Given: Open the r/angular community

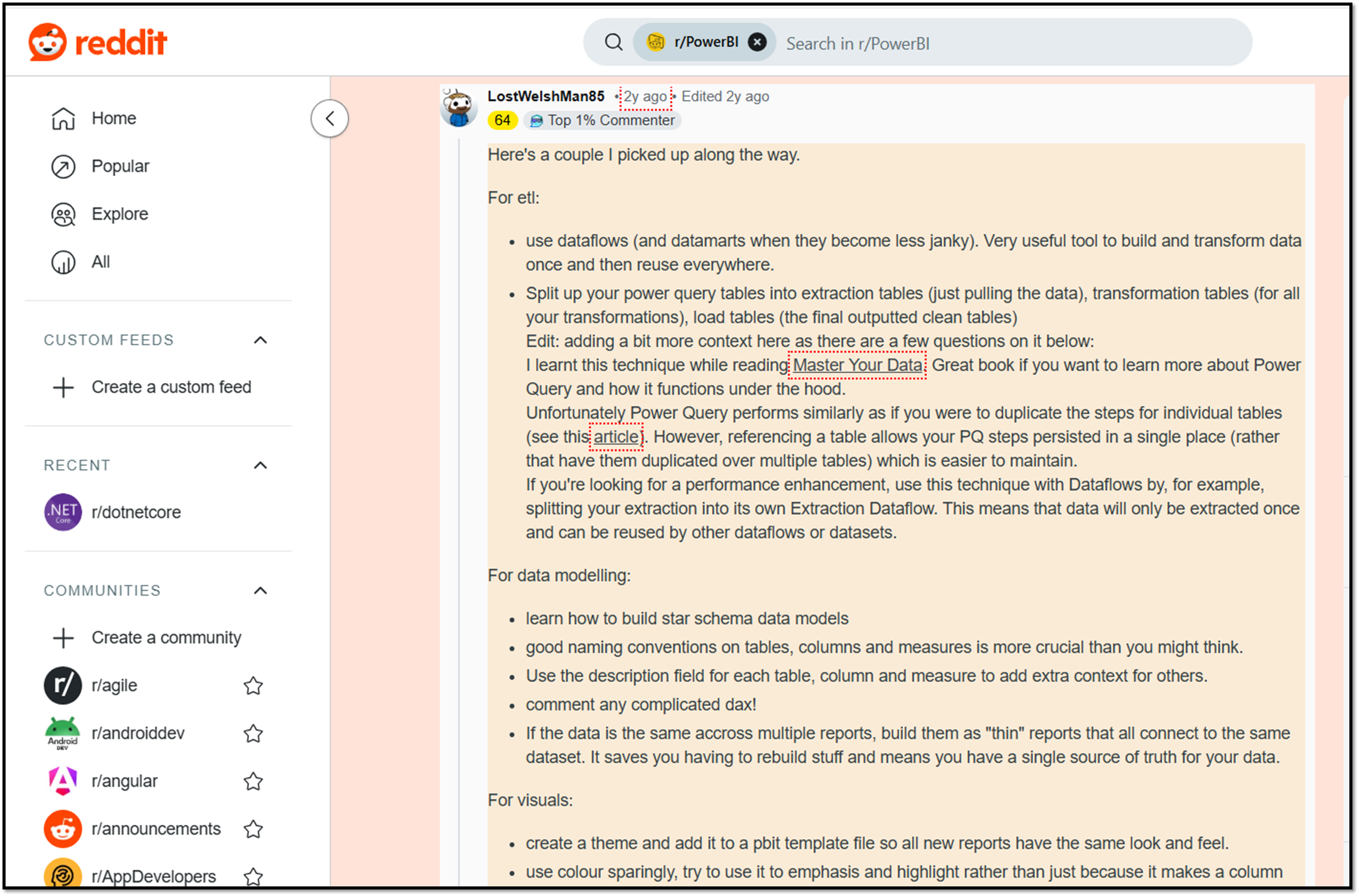Looking at the screenshot, I should (x=124, y=781).
